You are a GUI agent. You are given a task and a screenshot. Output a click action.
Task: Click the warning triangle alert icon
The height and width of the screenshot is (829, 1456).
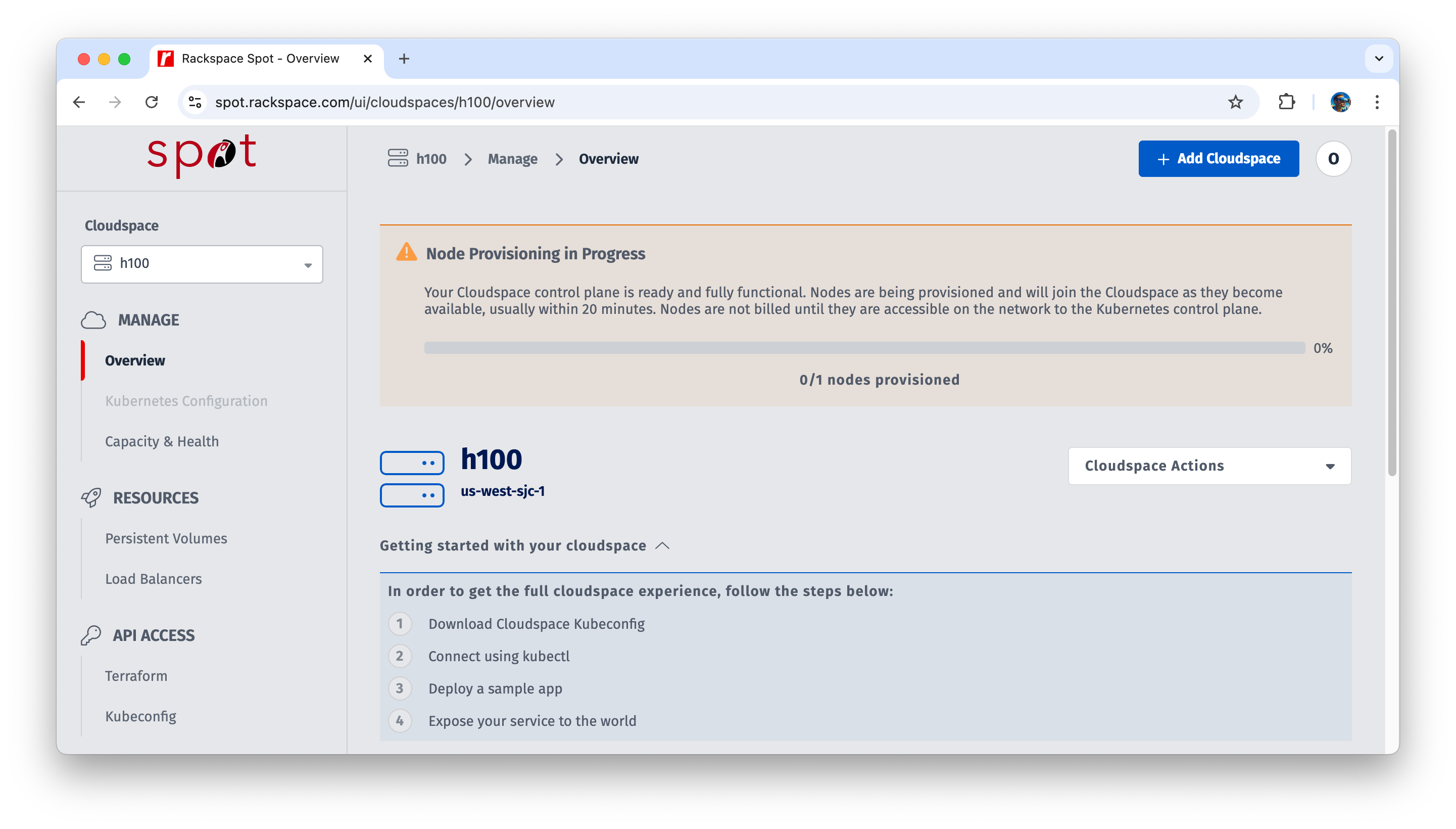(408, 253)
